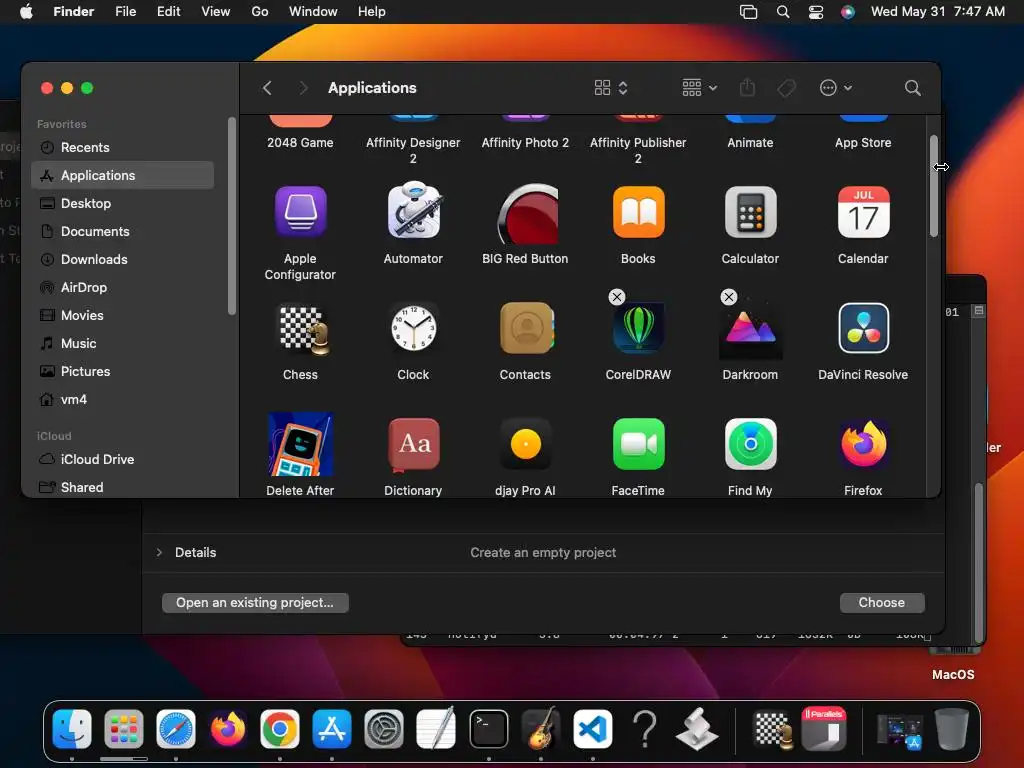Open the Calculator app icon

pos(750,212)
